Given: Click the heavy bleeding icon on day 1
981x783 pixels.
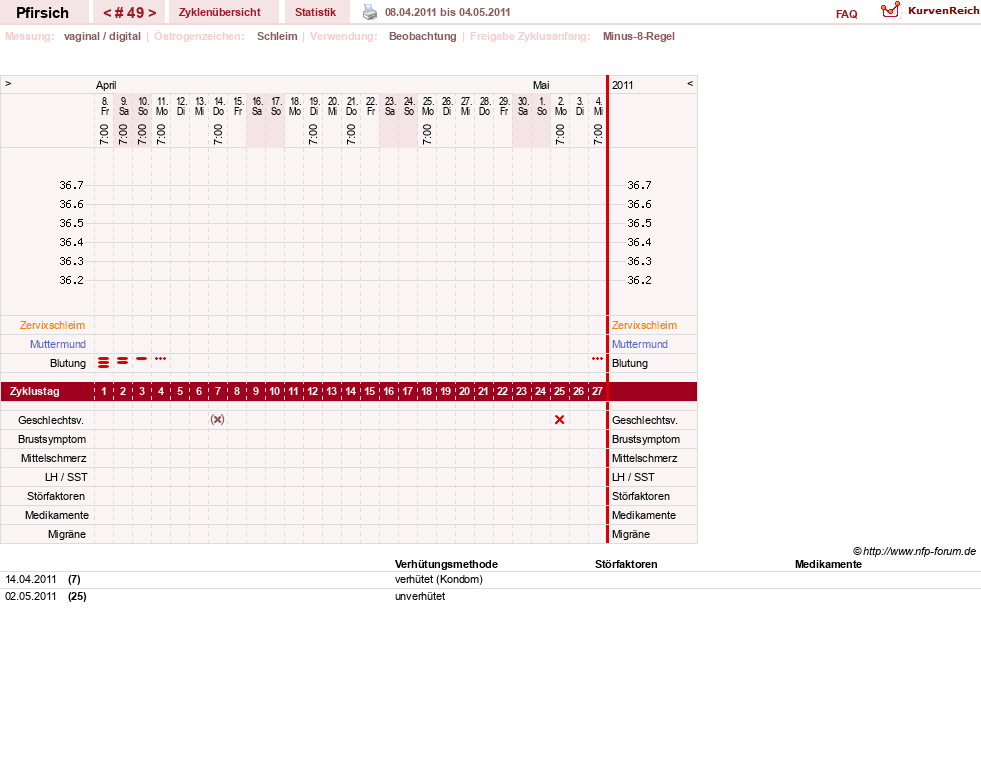Looking at the screenshot, I should (x=103, y=362).
